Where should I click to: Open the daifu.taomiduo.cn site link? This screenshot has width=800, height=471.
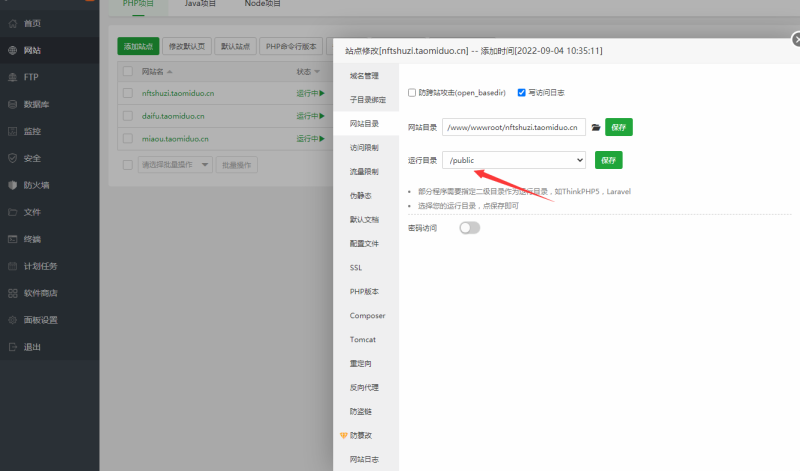(173, 116)
